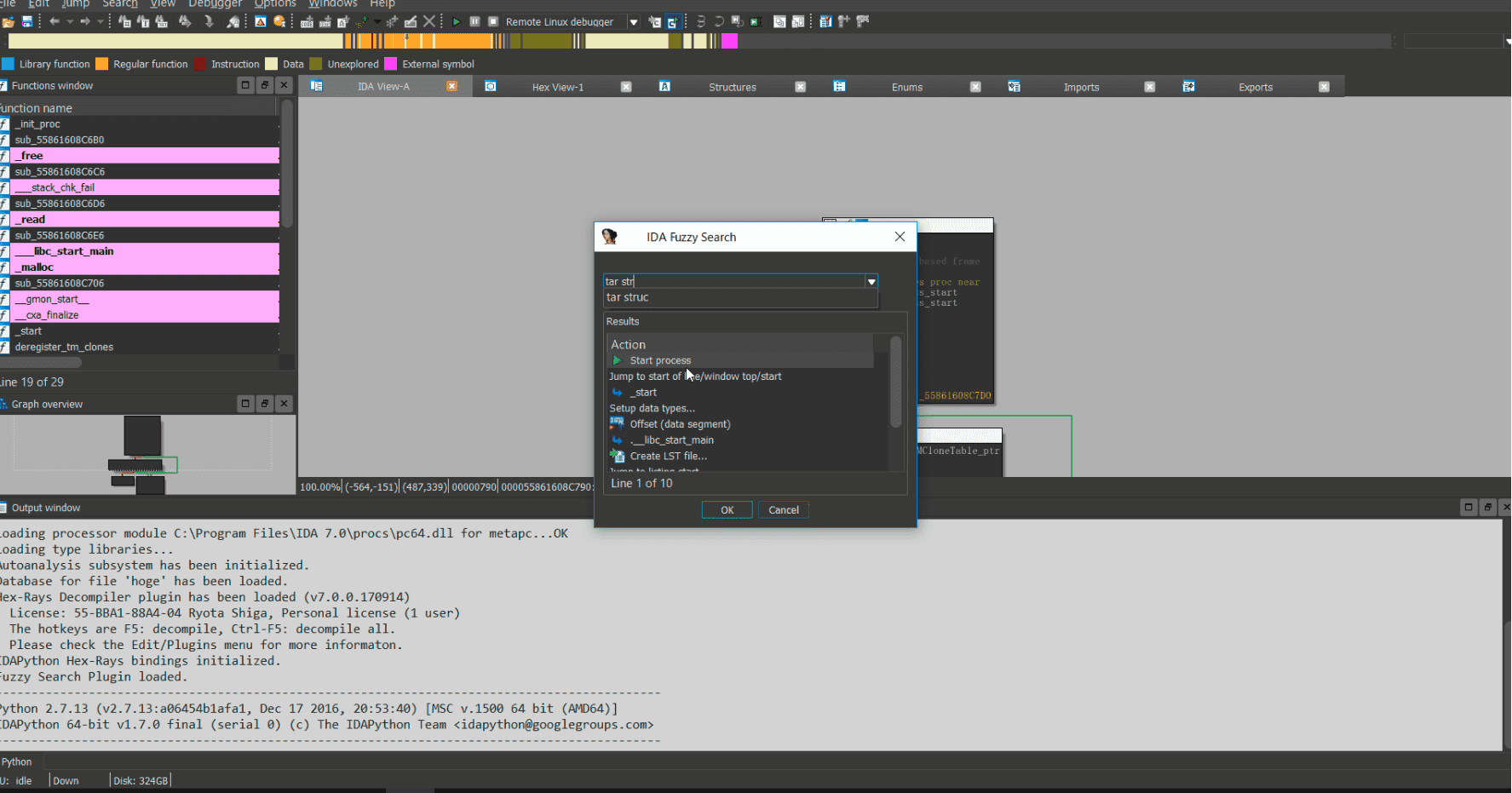The height and width of the screenshot is (793, 1512).
Task: Select .__libc_start_main result
Action: (741, 440)
